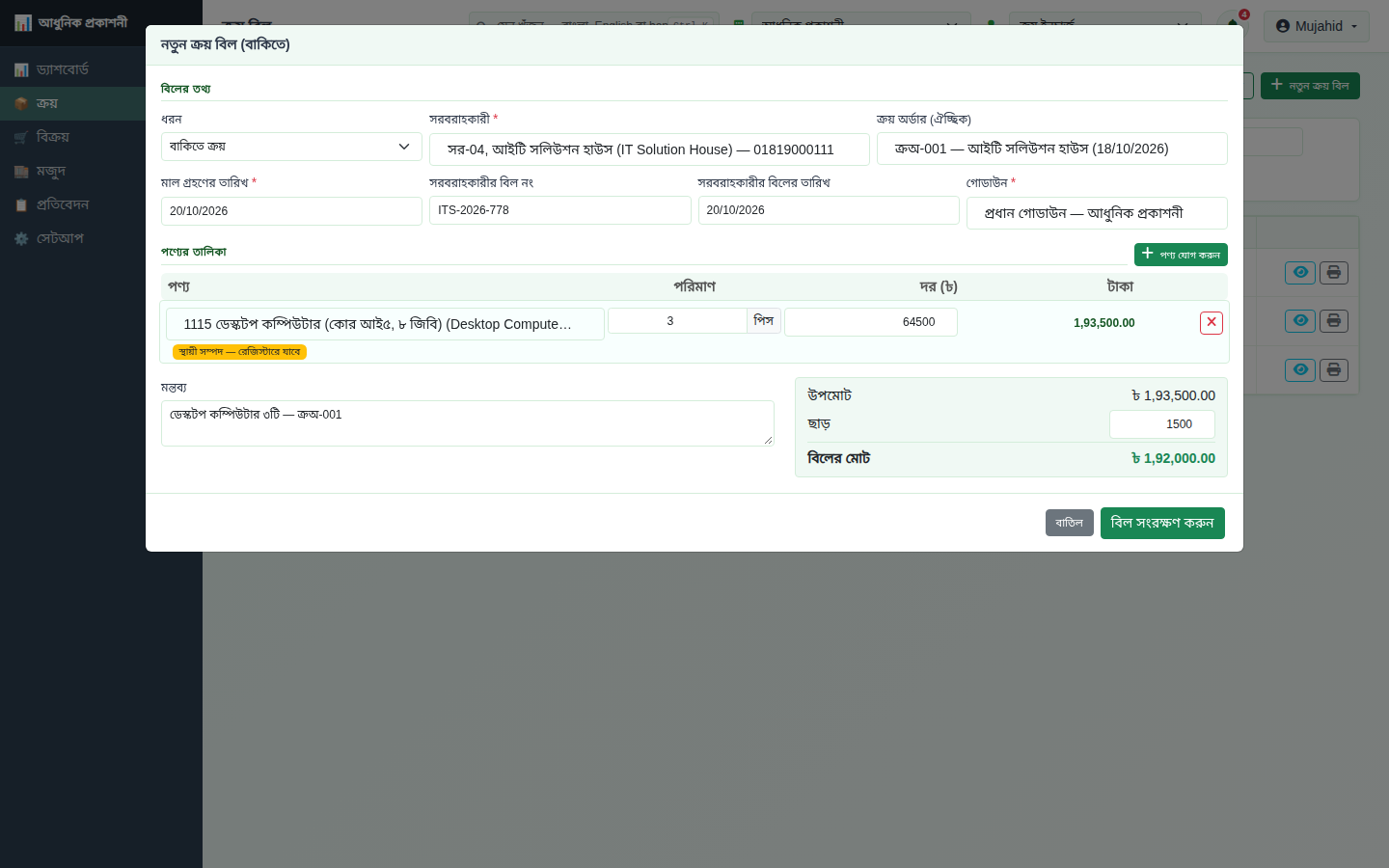Remove the 1115 desktop computer product row
The width and height of the screenshot is (1389, 868).
(x=1212, y=323)
